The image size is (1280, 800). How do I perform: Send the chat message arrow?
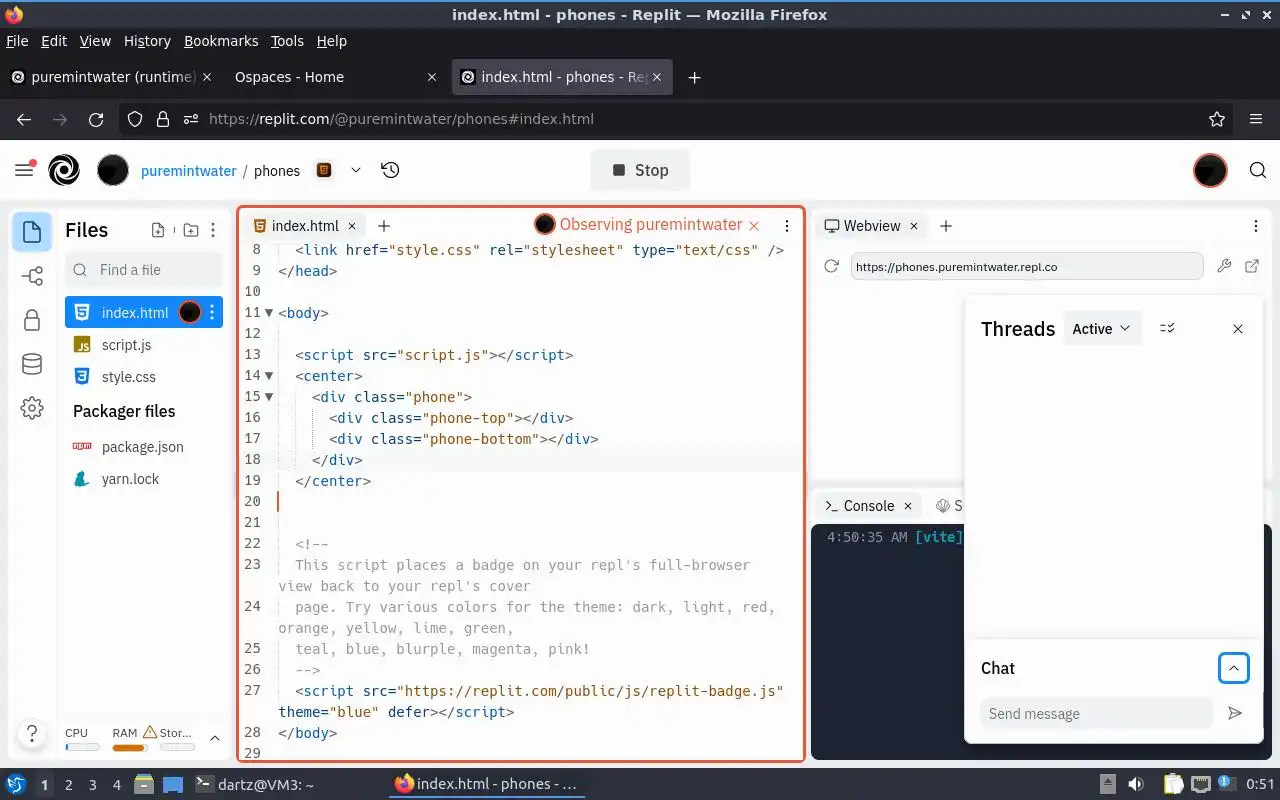[x=1235, y=713]
